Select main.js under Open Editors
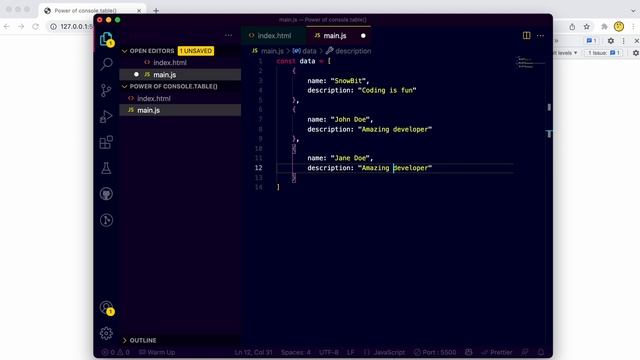 (x=180, y=75)
